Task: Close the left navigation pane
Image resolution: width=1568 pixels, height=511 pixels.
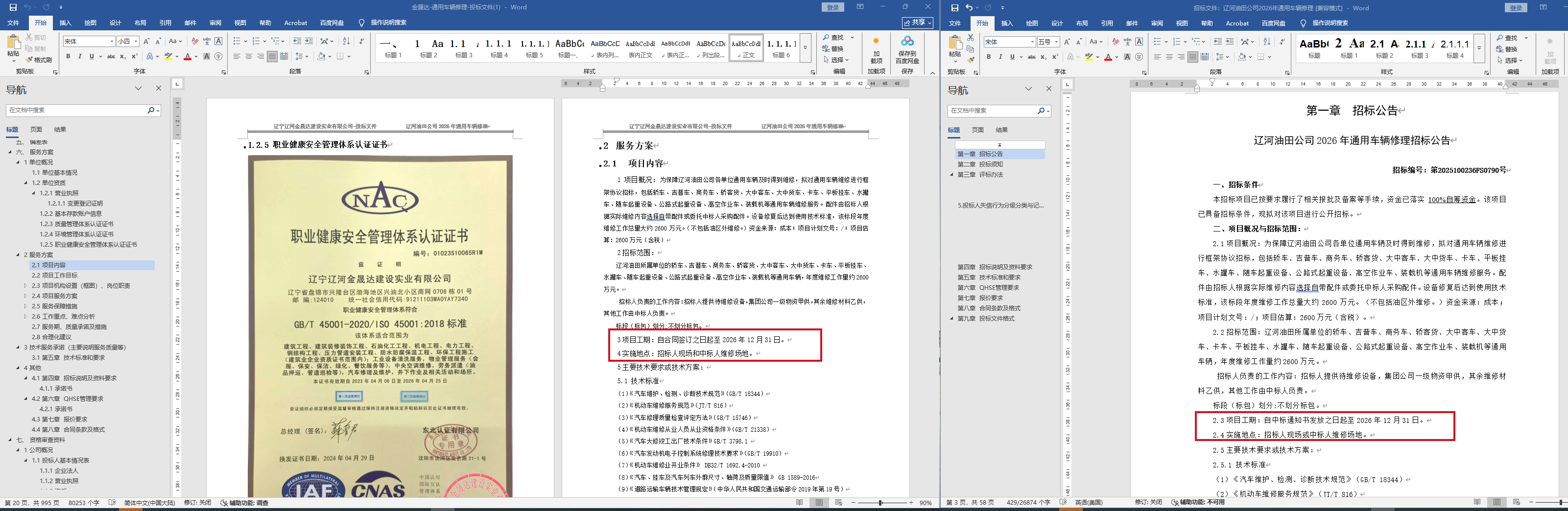Action: click(x=159, y=88)
